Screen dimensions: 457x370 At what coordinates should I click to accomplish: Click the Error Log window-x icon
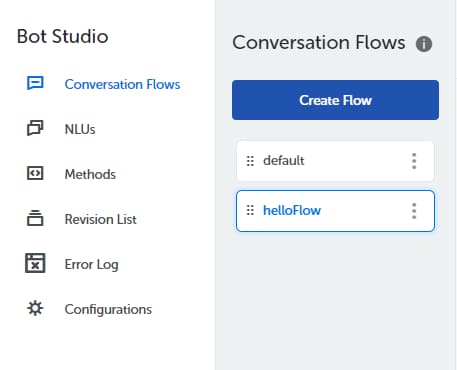[x=35, y=263]
